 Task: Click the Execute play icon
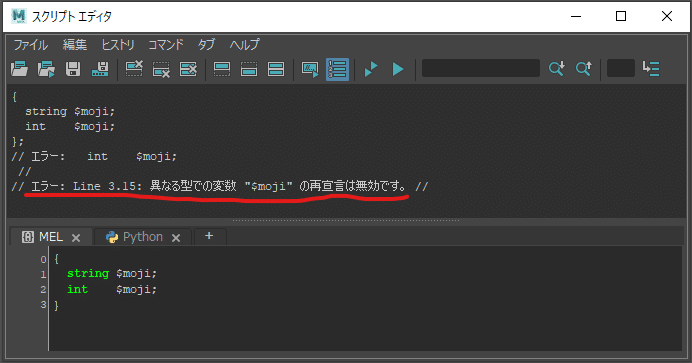click(398, 69)
